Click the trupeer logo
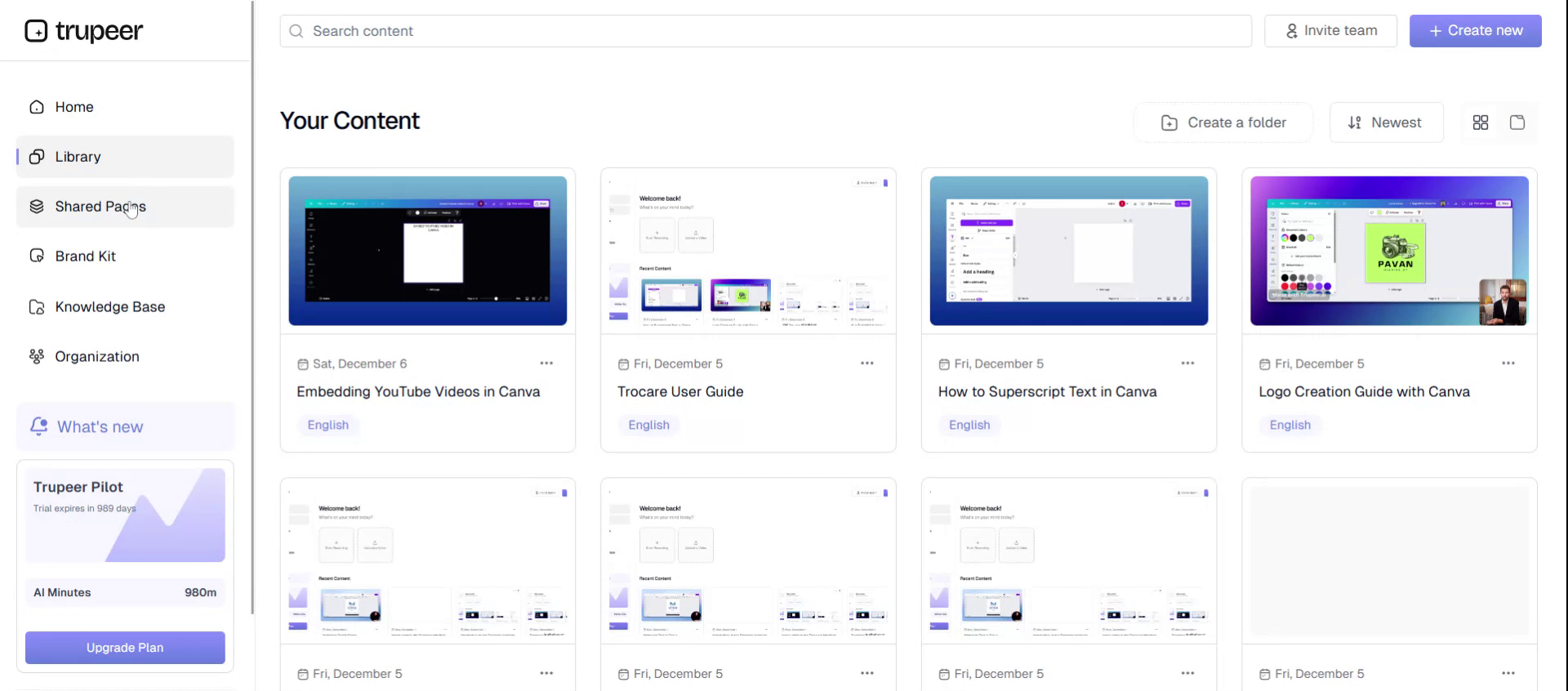Viewport: 1568px width, 691px height. coord(83,31)
